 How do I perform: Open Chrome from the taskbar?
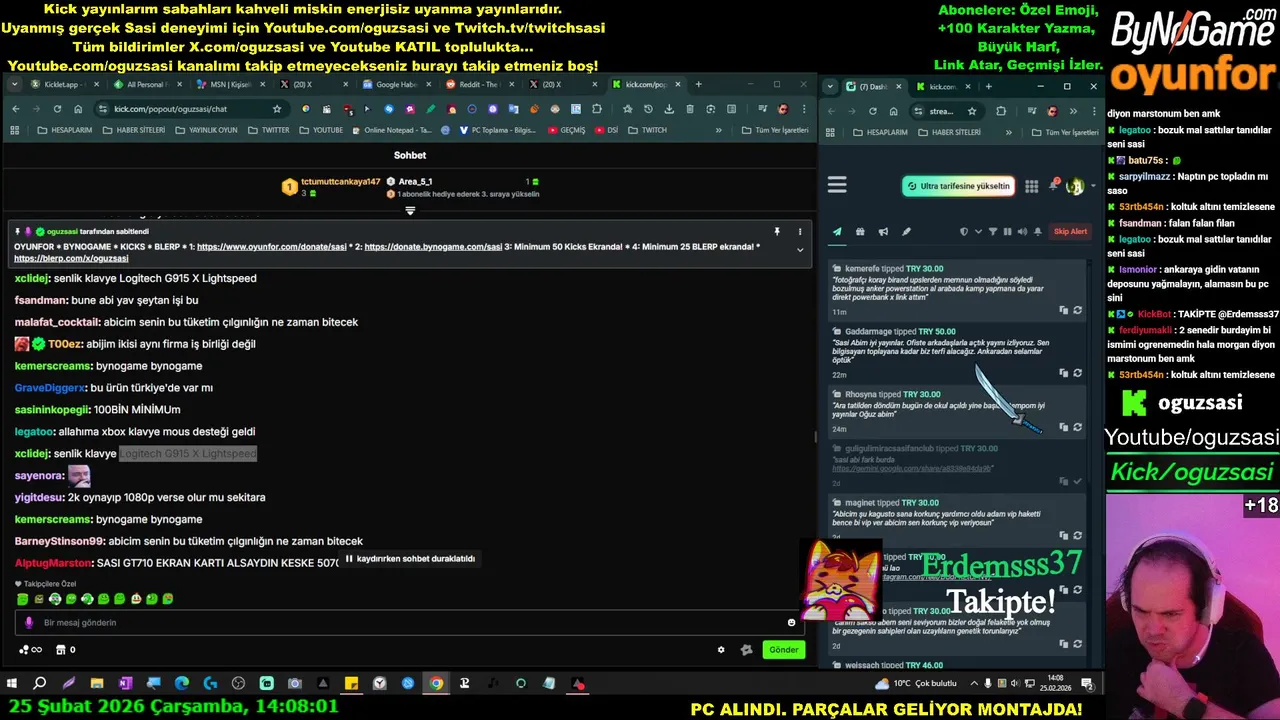tap(436, 684)
